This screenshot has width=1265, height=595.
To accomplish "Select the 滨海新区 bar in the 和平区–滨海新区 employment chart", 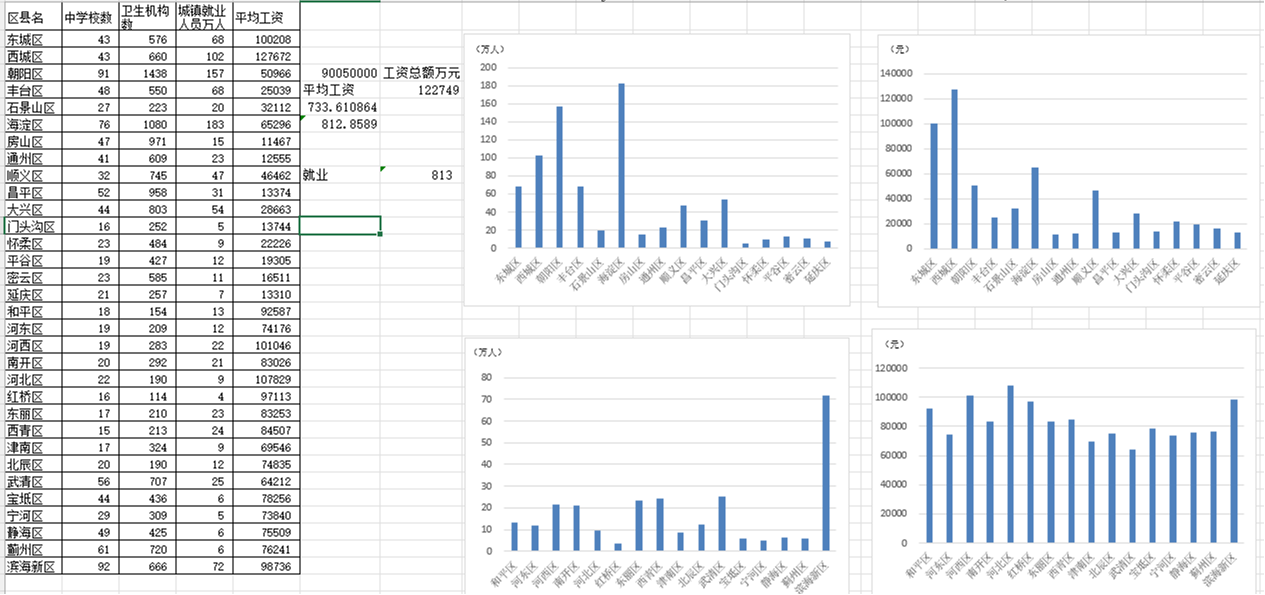I will pos(827,473).
